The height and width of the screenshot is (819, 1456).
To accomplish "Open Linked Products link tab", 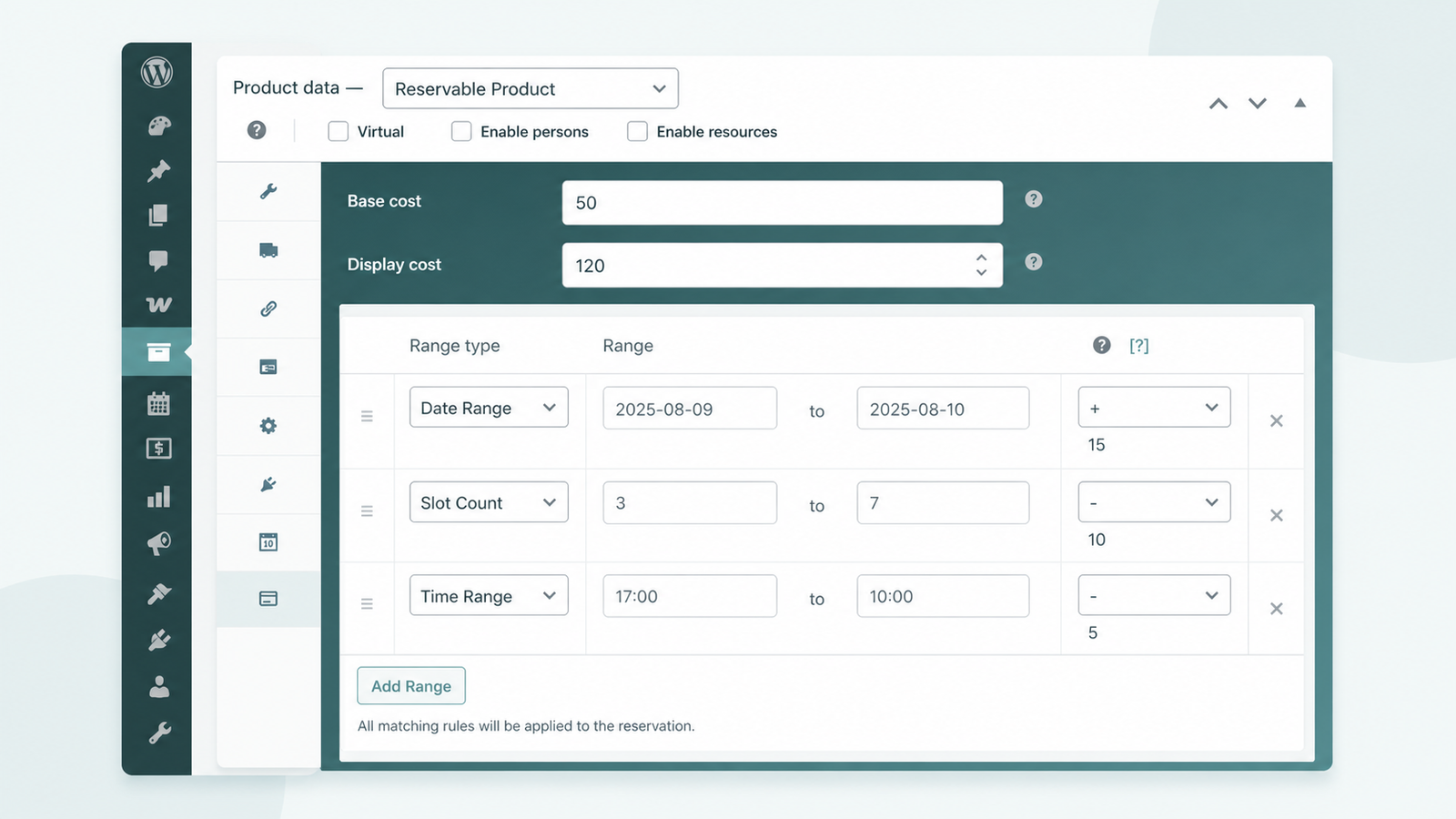I will (x=268, y=308).
